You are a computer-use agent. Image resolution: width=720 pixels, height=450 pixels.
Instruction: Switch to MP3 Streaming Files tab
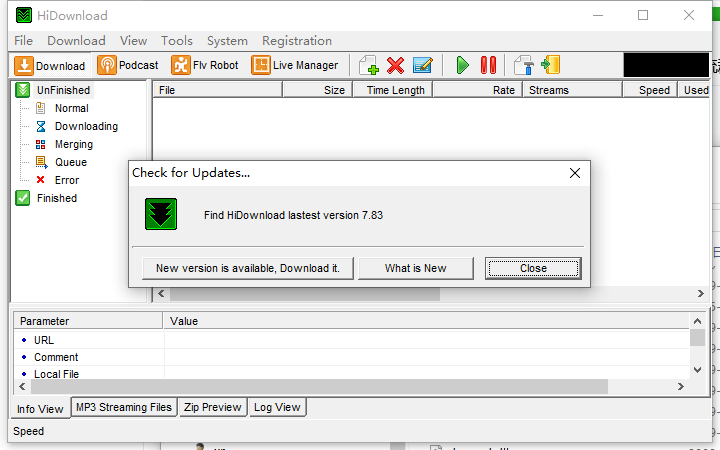[124, 407]
